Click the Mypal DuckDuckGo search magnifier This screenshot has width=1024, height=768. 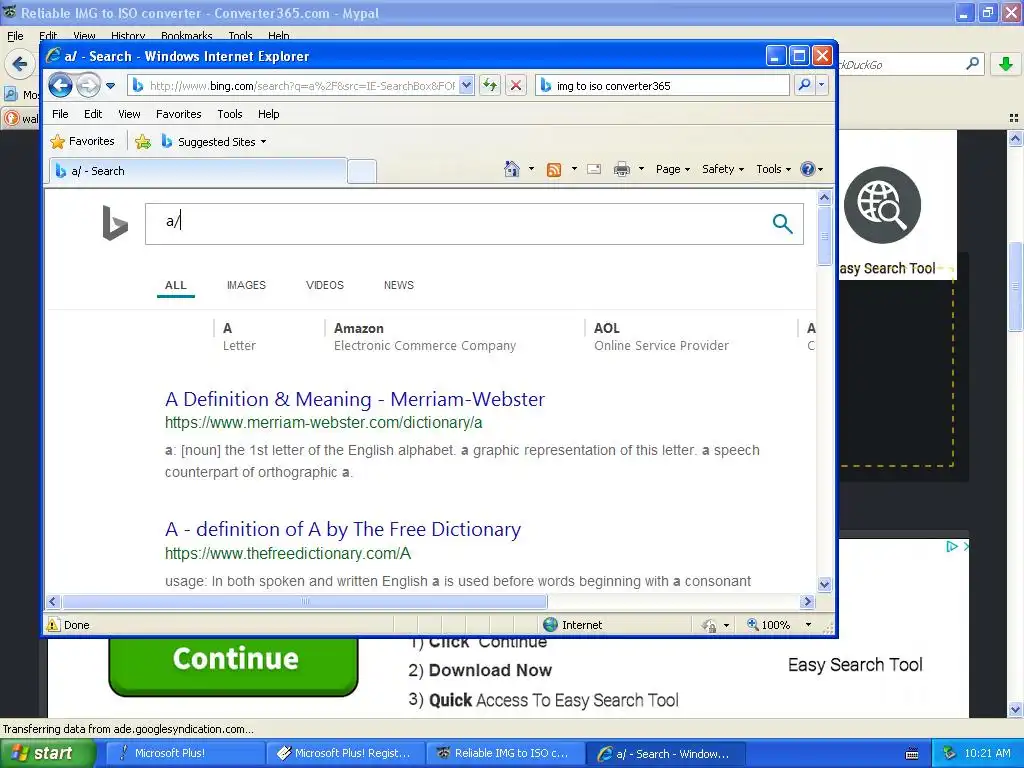click(972, 64)
